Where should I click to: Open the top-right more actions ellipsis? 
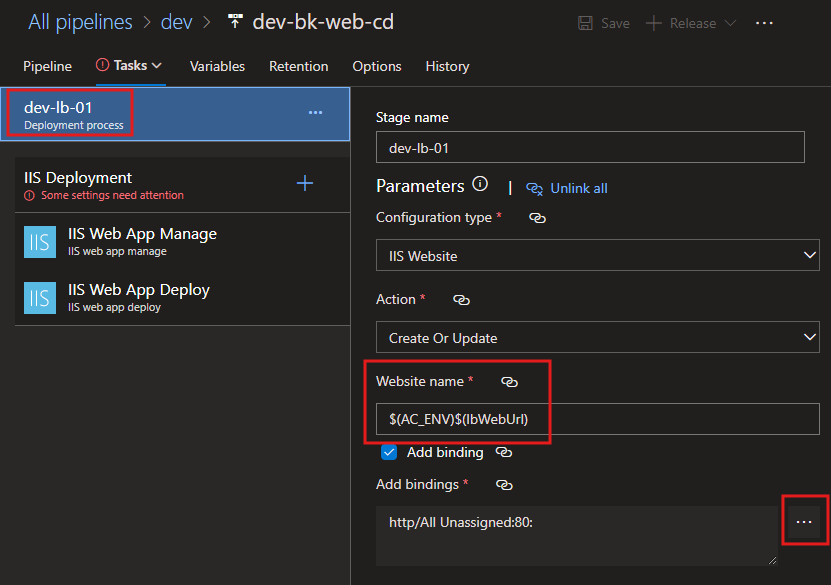[x=764, y=23]
